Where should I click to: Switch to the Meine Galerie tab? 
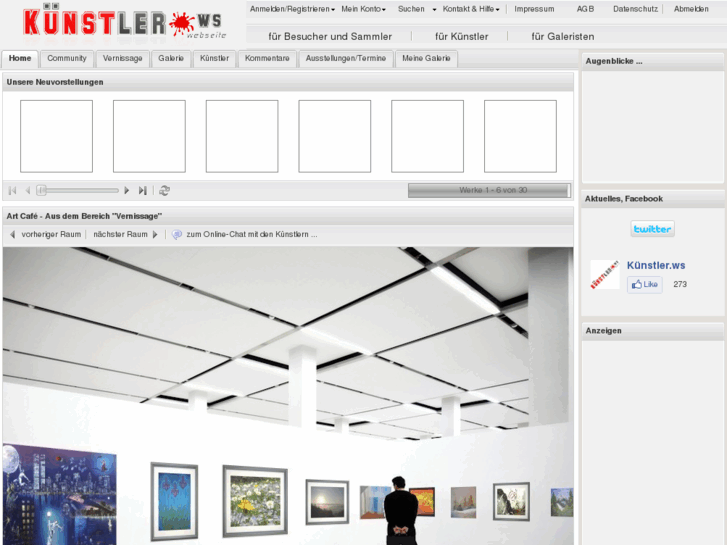coord(426,58)
